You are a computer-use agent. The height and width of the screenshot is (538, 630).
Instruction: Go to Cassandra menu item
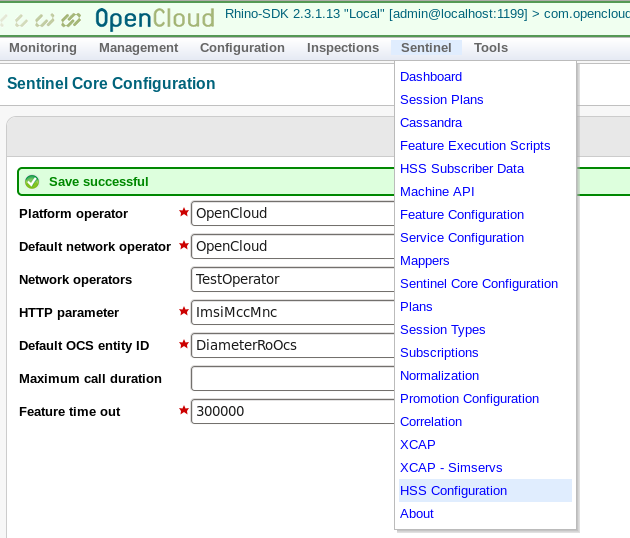coord(431,123)
